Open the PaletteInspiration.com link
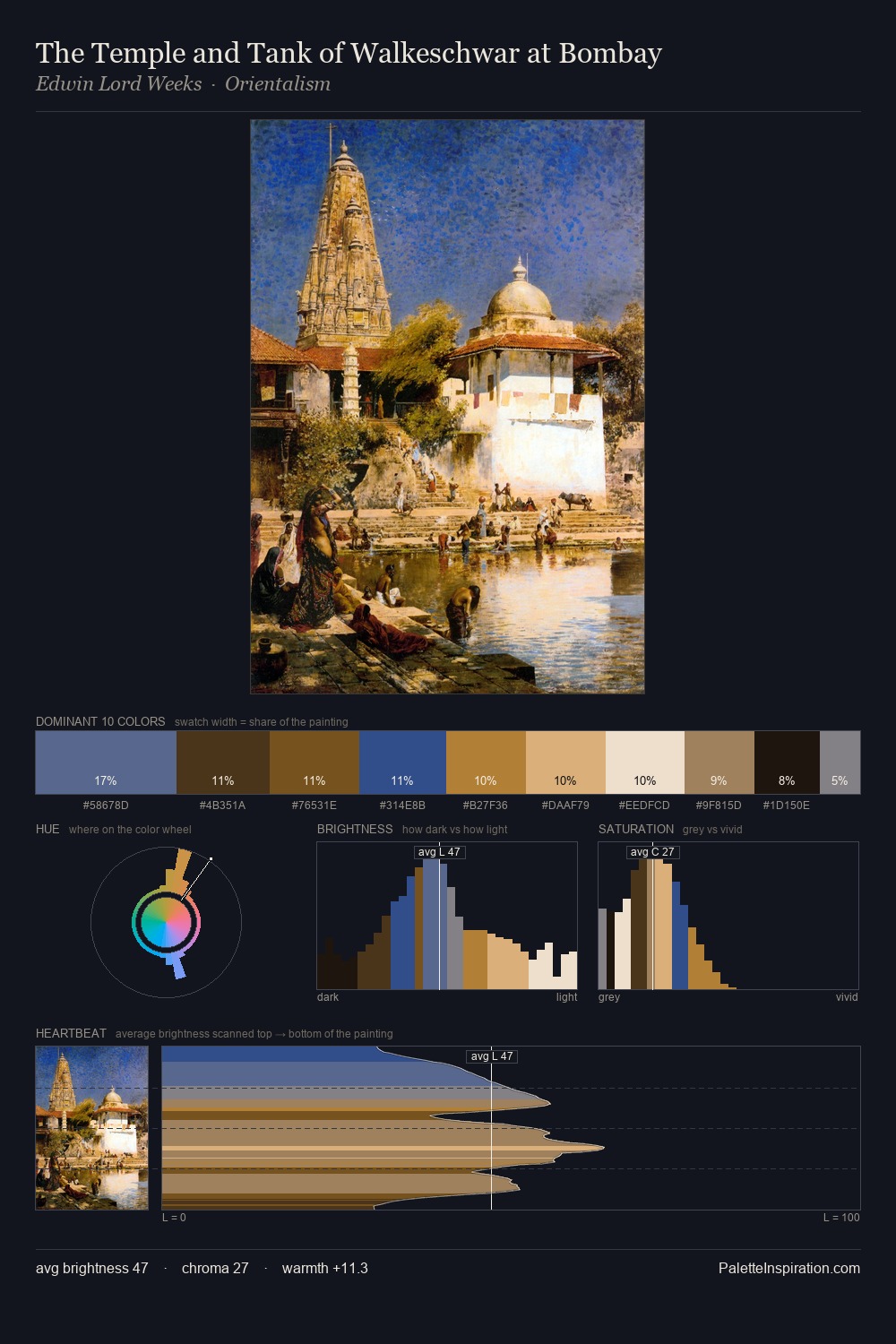This screenshot has width=896, height=1344. (x=789, y=1268)
